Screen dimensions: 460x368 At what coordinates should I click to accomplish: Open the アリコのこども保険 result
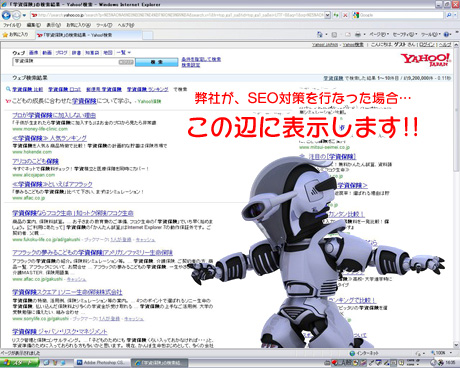pos(35,161)
